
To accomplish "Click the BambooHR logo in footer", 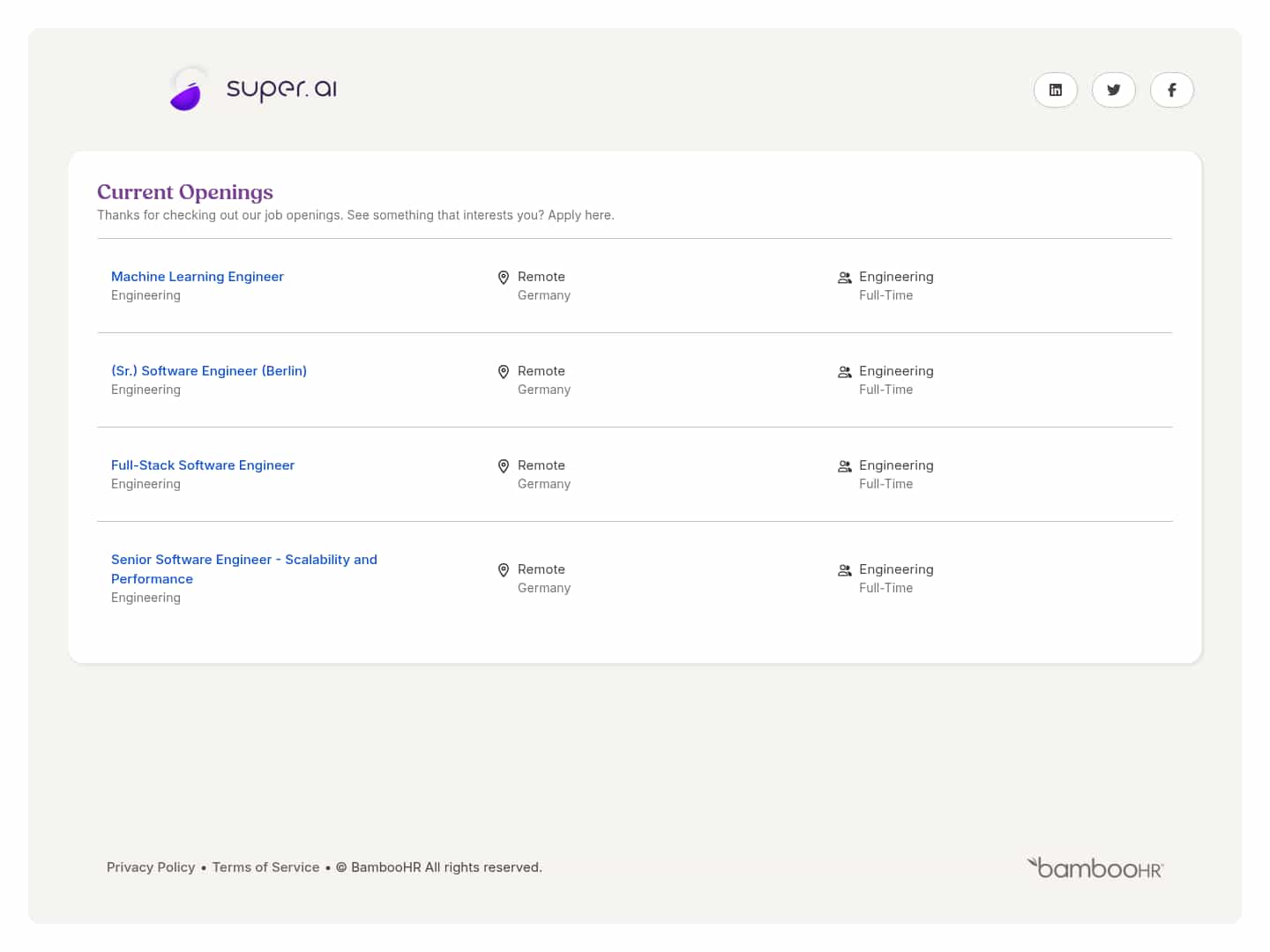I will [x=1094, y=868].
